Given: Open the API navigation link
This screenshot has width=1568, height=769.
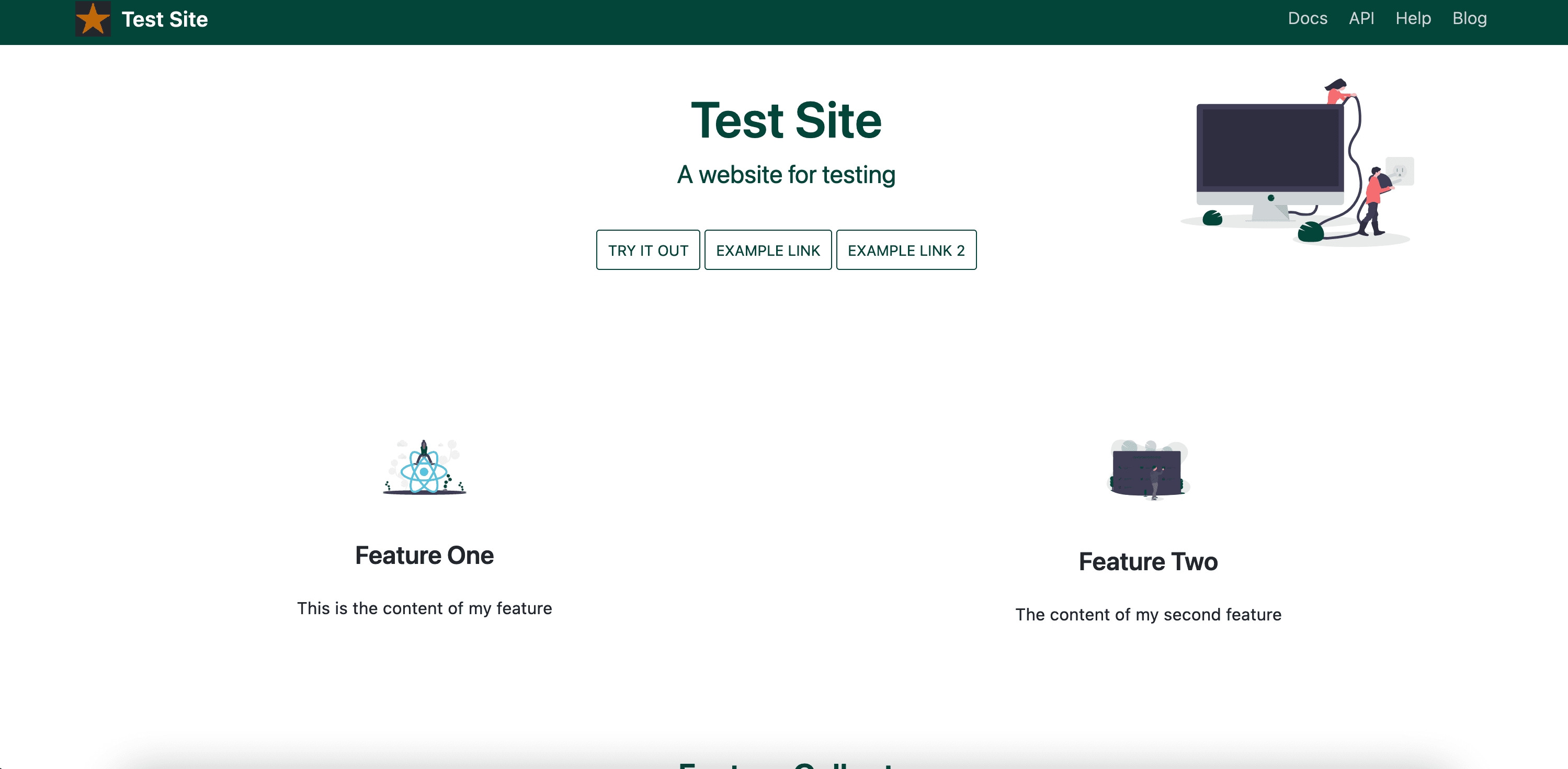Looking at the screenshot, I should [x=1361, y=19].
